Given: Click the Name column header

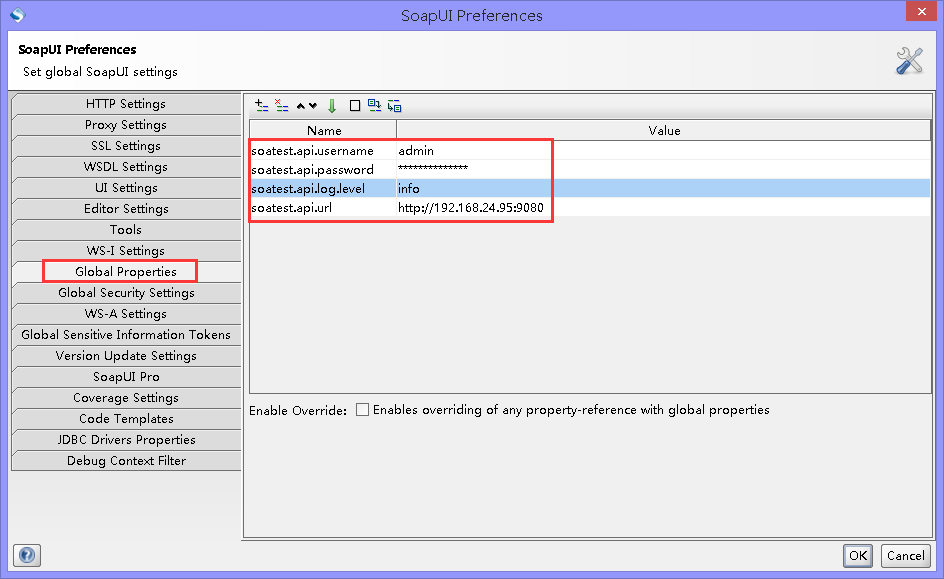Looking at the screenshot, I should [323, 131].
